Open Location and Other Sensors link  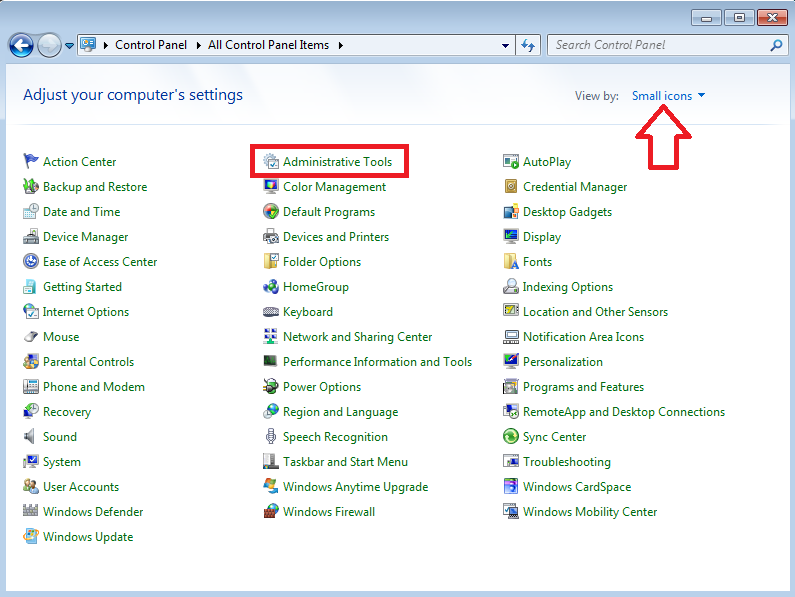(595, 311)
